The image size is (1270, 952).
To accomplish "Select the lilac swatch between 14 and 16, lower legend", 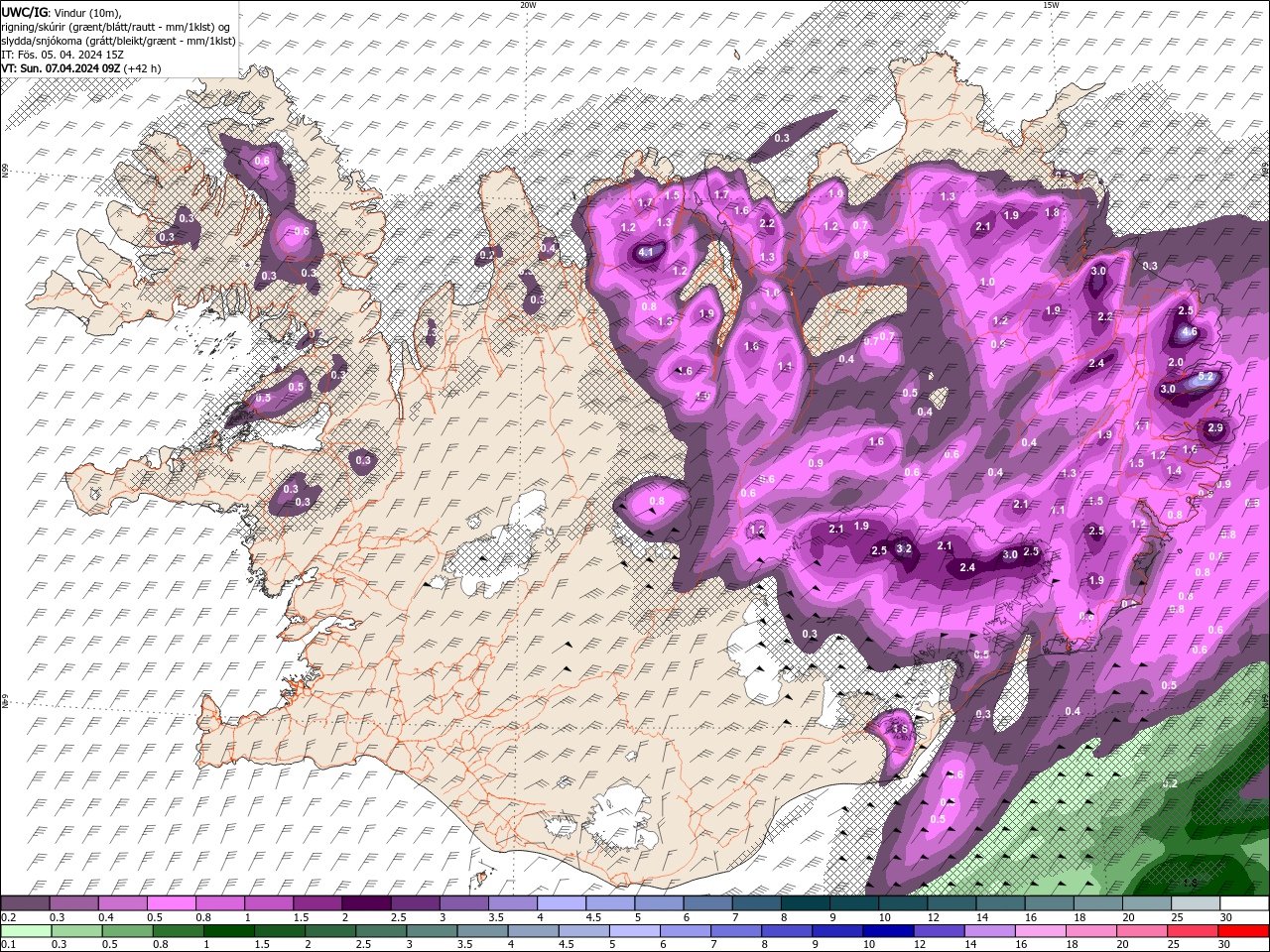I will (x=988, y=931).
